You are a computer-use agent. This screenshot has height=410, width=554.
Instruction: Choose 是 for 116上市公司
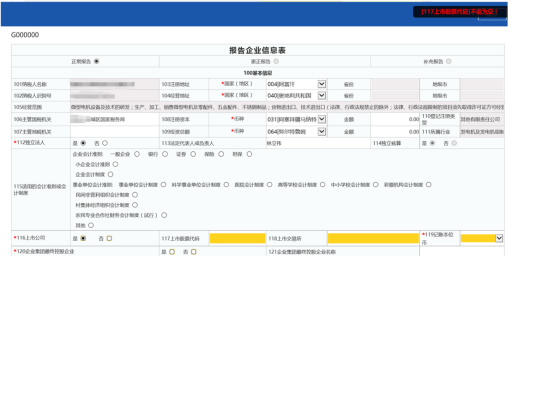(83, 238)
